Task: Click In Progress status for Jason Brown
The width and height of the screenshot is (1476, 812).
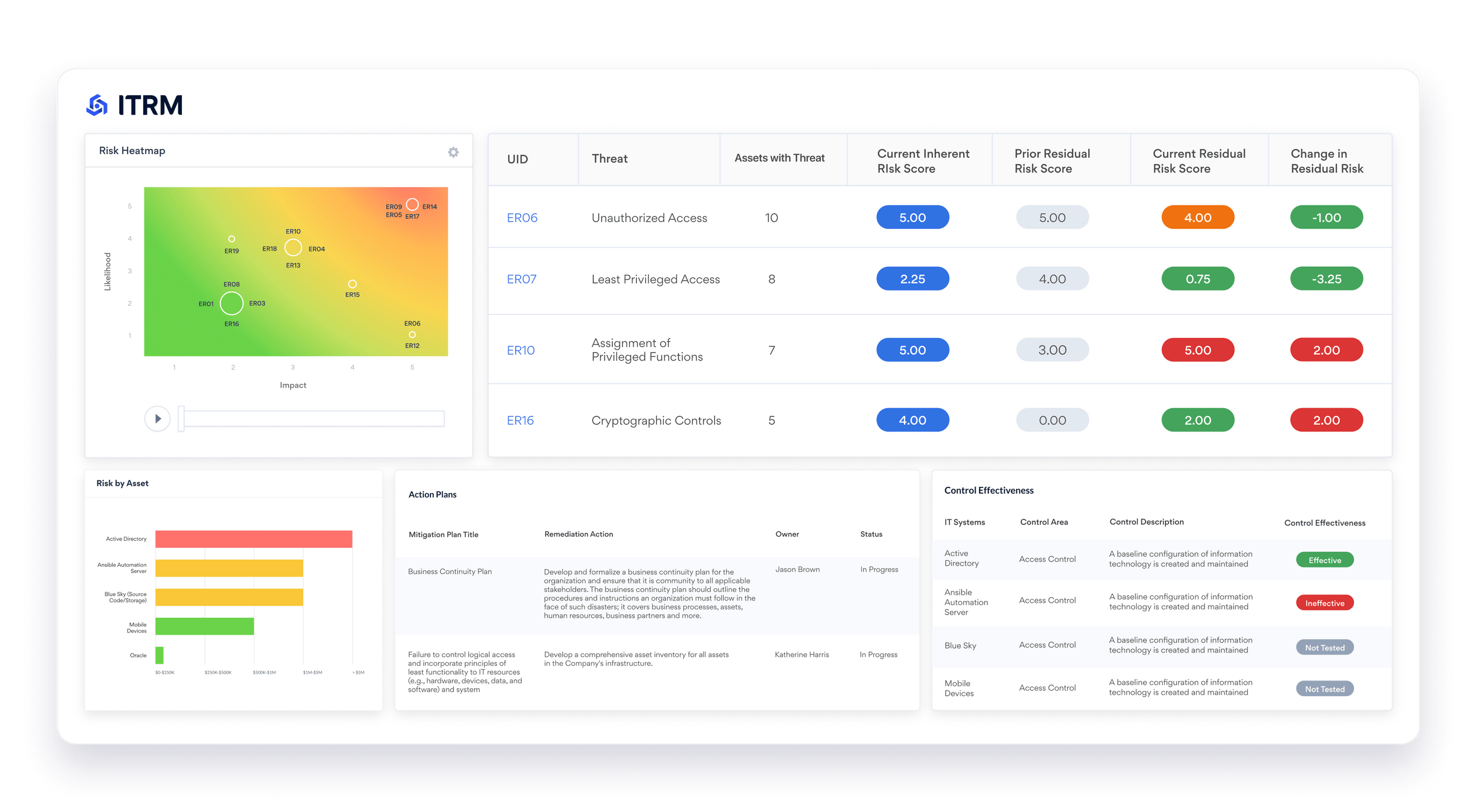Action: pyautogui.click(x=878, y=570)
